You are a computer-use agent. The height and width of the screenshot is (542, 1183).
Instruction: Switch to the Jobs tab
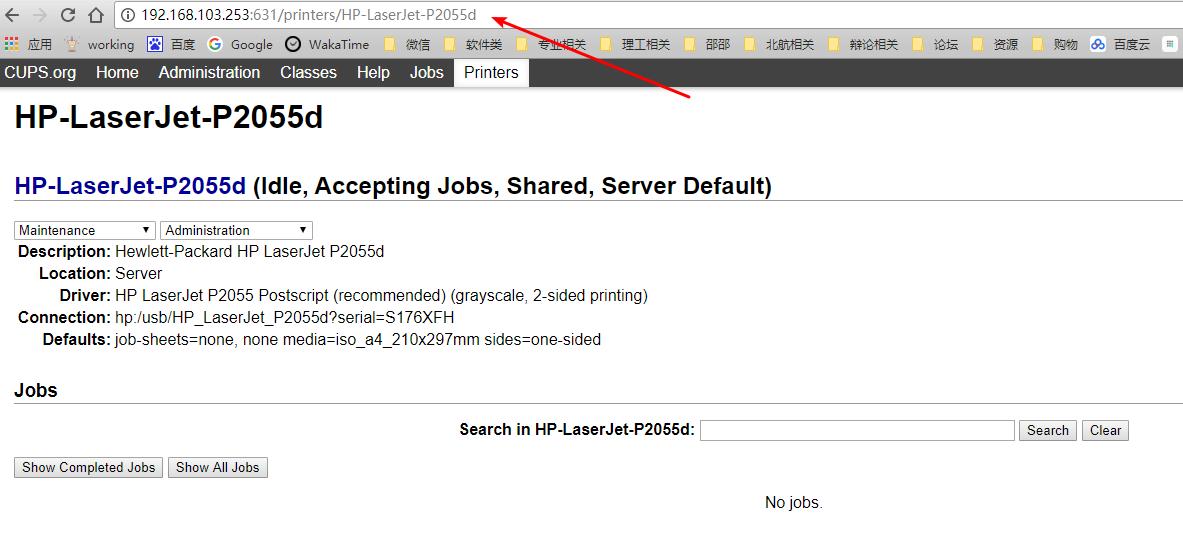click(x=426, y=72)
